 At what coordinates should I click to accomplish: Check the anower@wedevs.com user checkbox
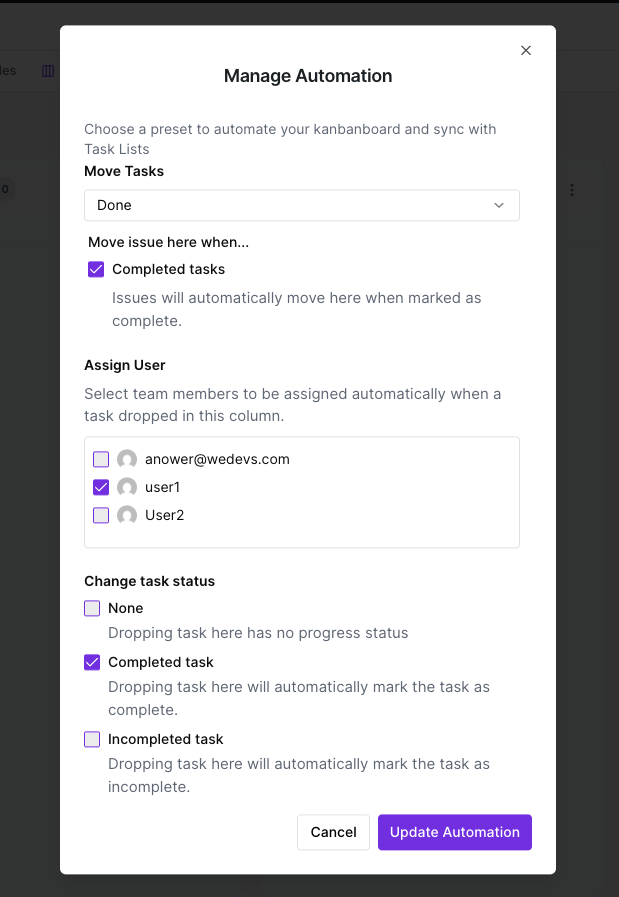(101, 460)
